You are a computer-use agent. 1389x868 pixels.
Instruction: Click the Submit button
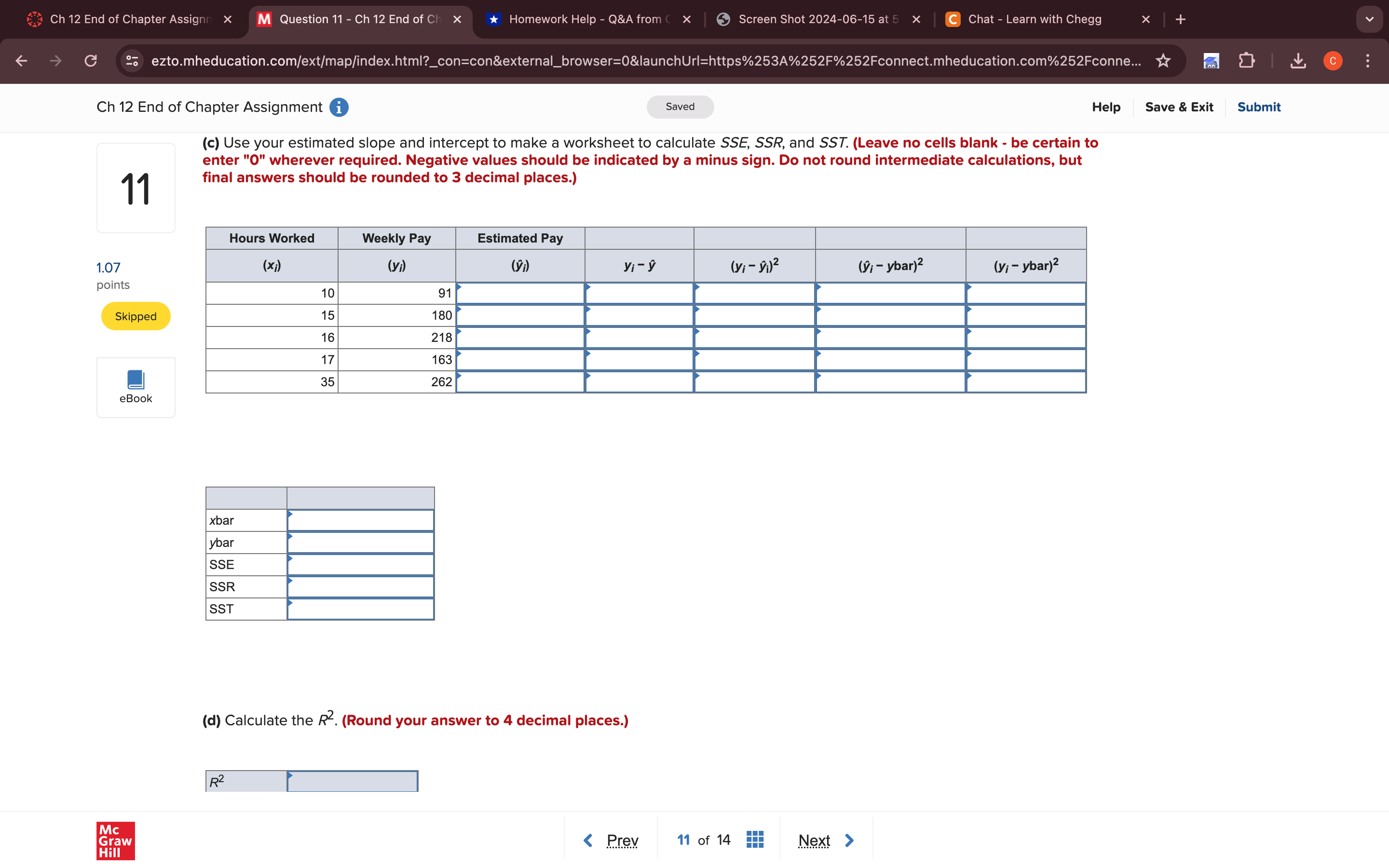[x=1259, y=106]
